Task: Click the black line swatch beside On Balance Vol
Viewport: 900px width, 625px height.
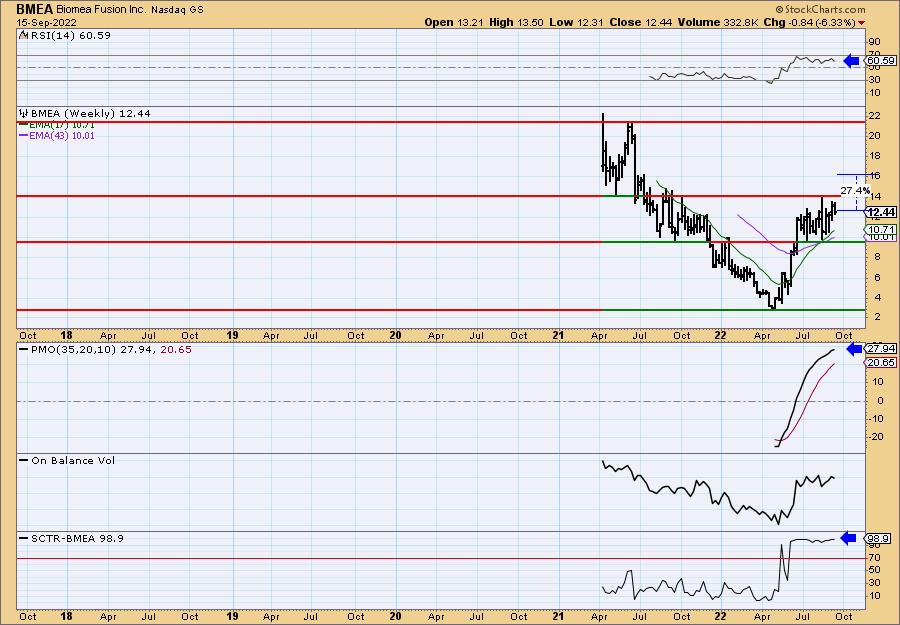Action: pyautogui.click(x=24, y=460)
